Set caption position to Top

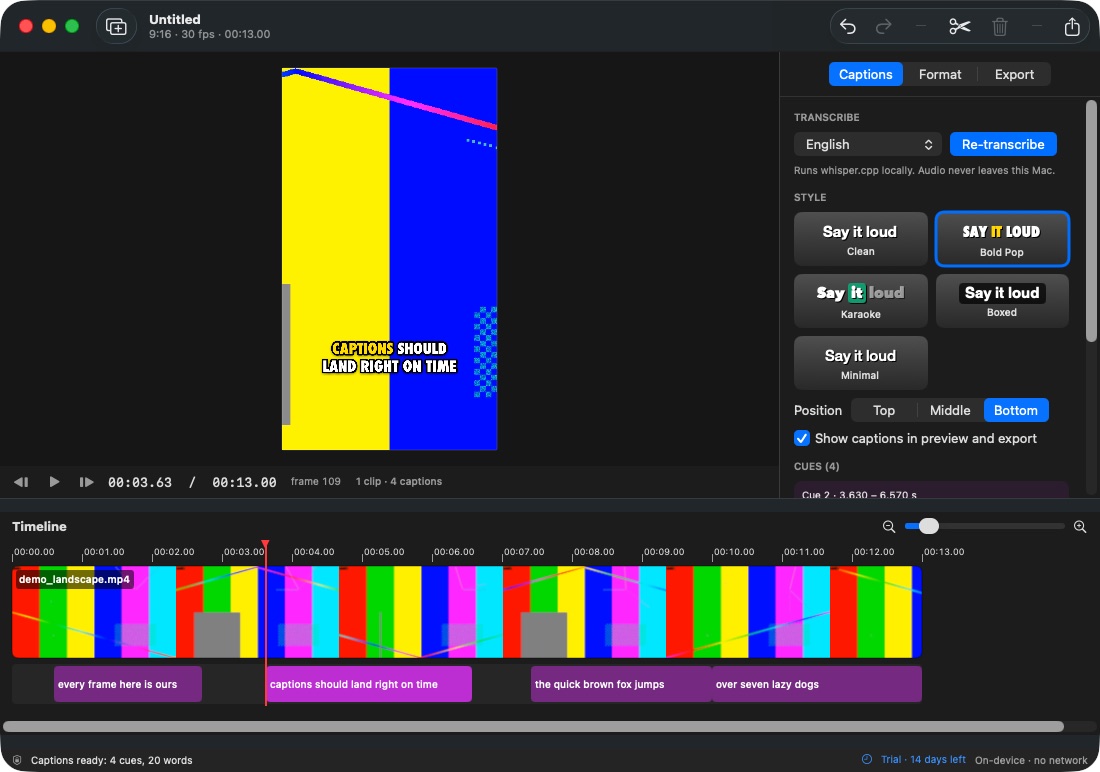[x=883, y=411]
